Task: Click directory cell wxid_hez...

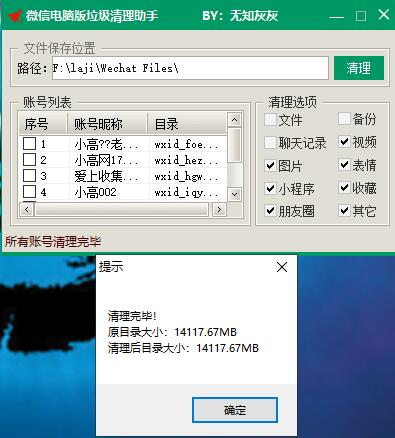Action: click(186, 160)
